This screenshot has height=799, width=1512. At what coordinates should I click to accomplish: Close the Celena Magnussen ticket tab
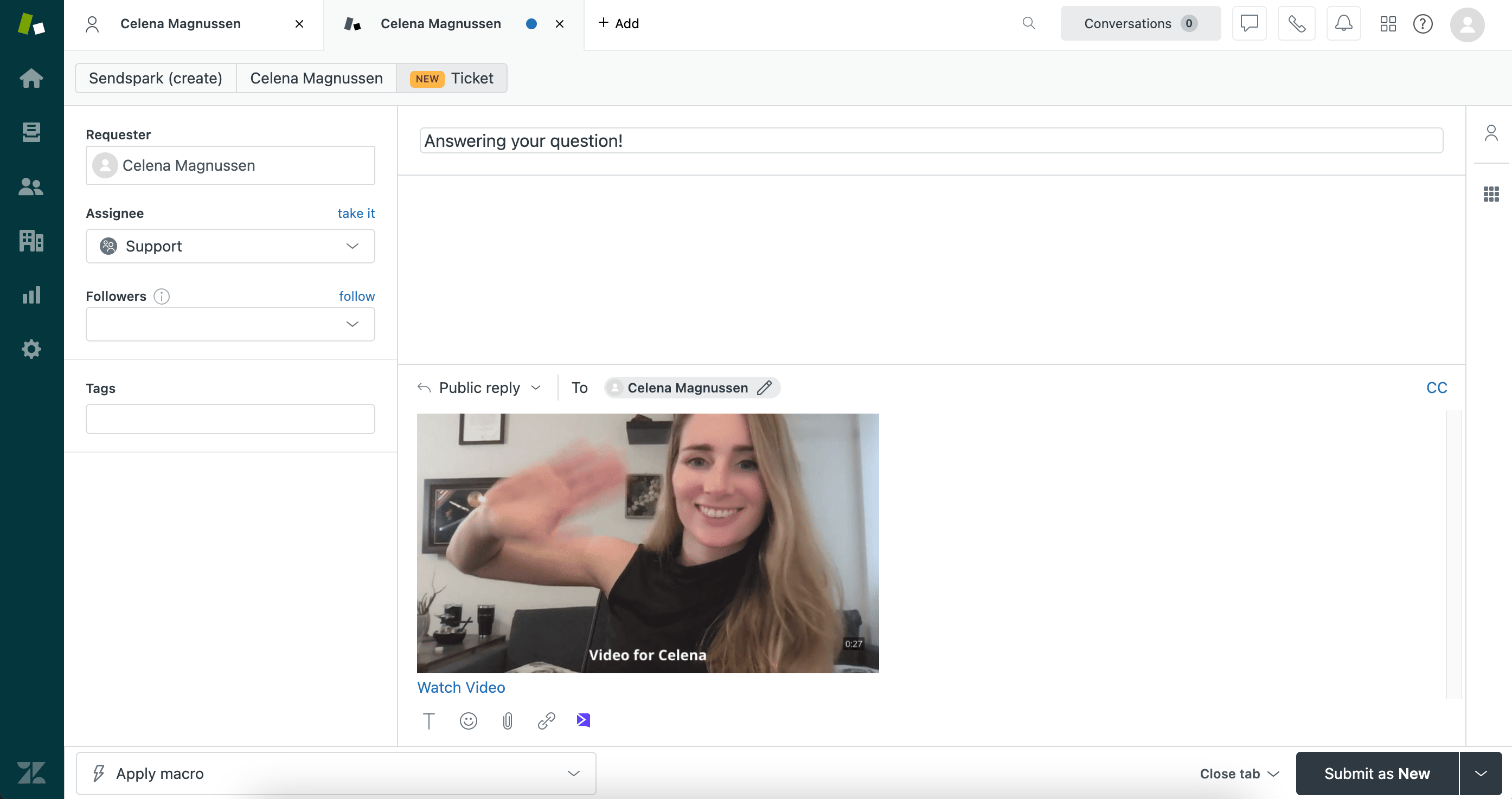click(559, 23)
